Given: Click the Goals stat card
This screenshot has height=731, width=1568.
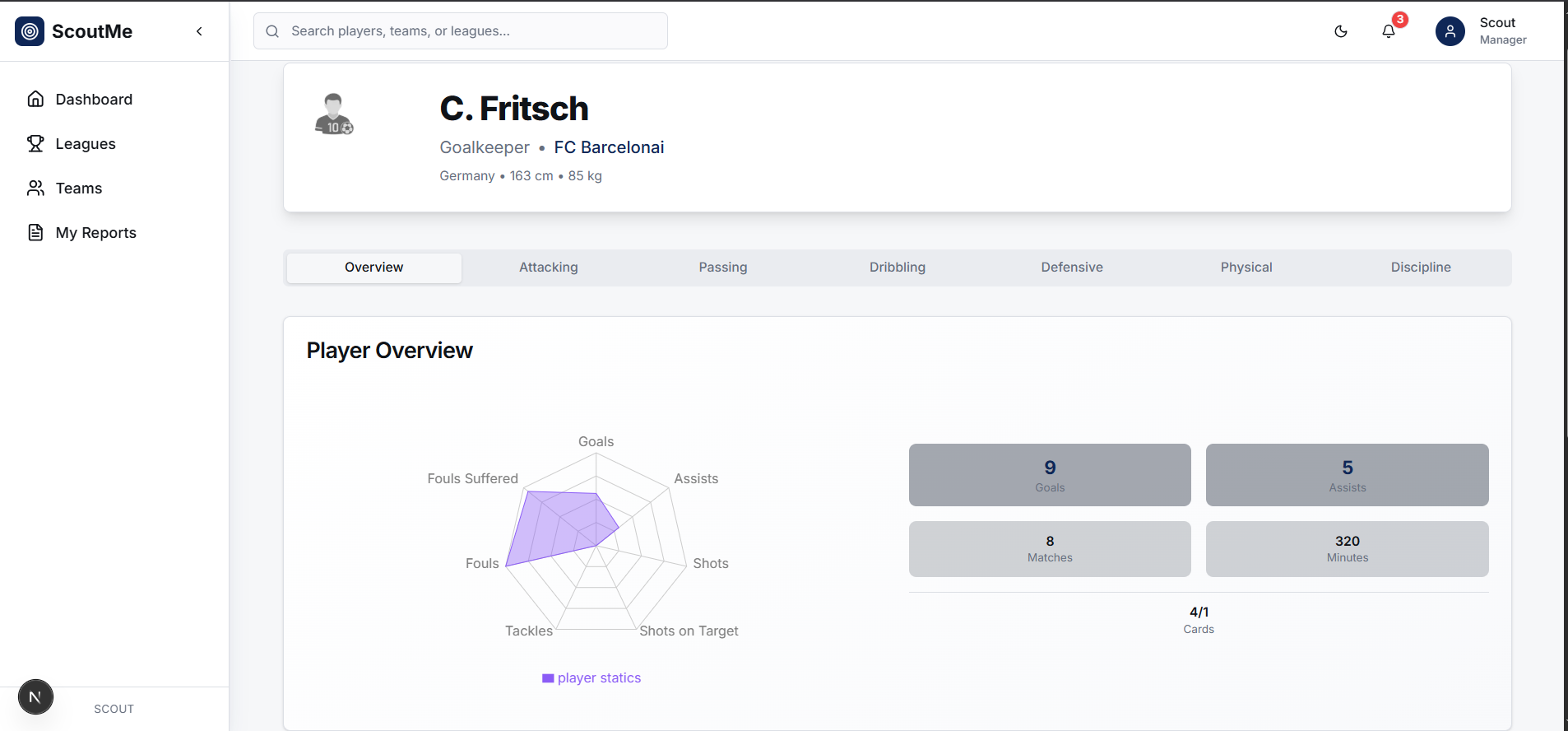Looking at the screenshot, I should (x=1050, y=475).
